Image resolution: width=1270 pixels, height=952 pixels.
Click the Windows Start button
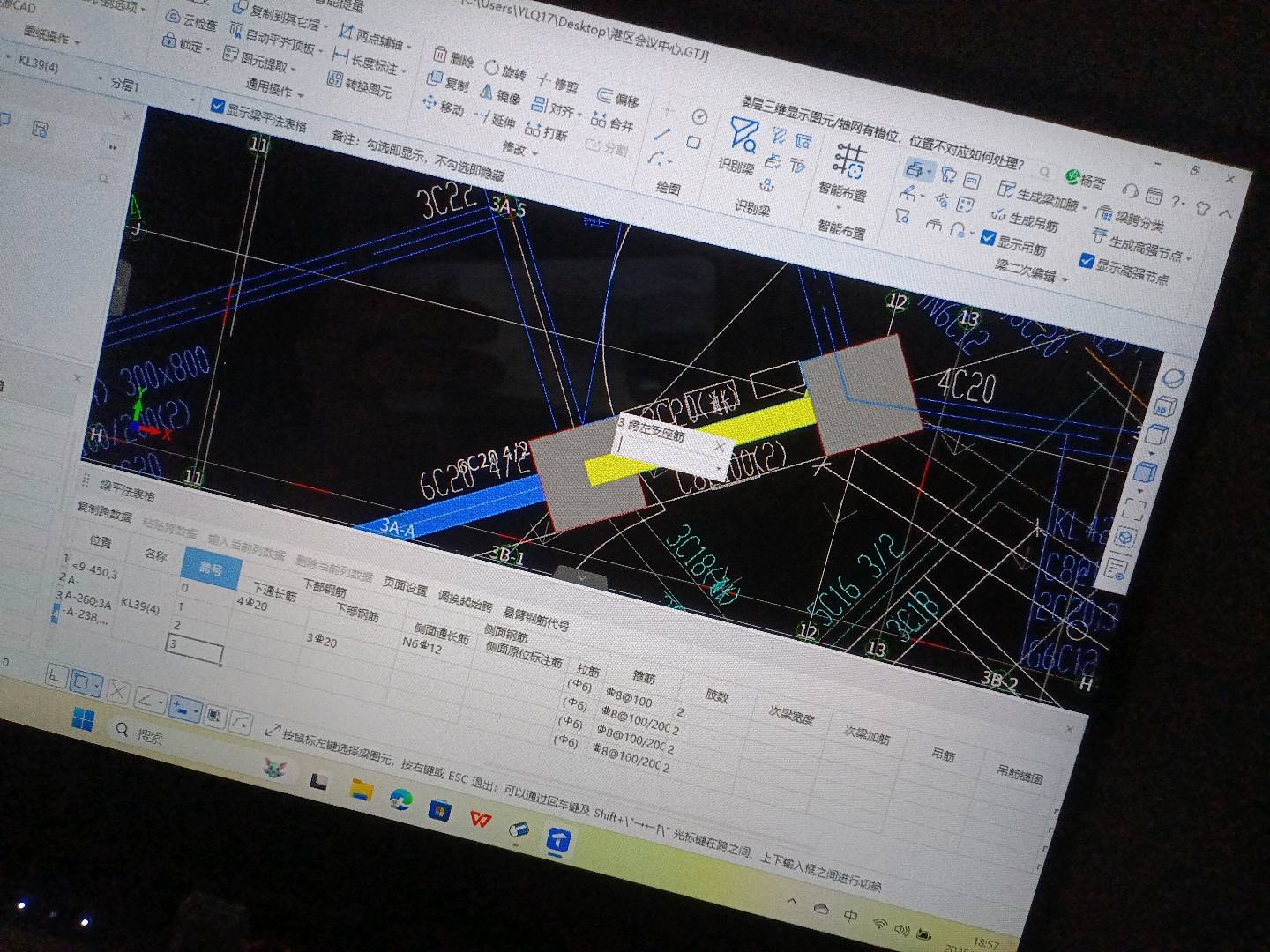click(82, 720)
